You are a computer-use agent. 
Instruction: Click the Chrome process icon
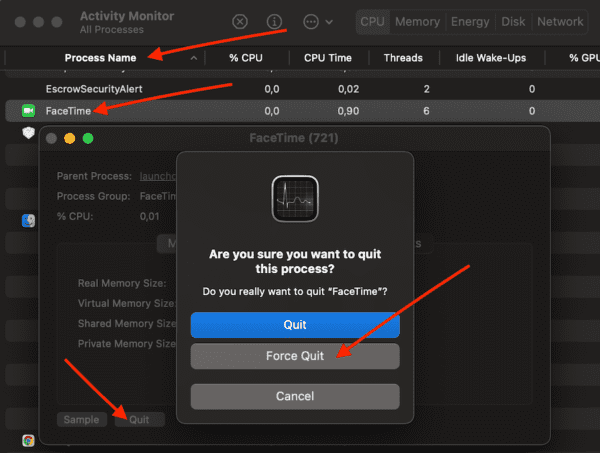pos(28,441)
